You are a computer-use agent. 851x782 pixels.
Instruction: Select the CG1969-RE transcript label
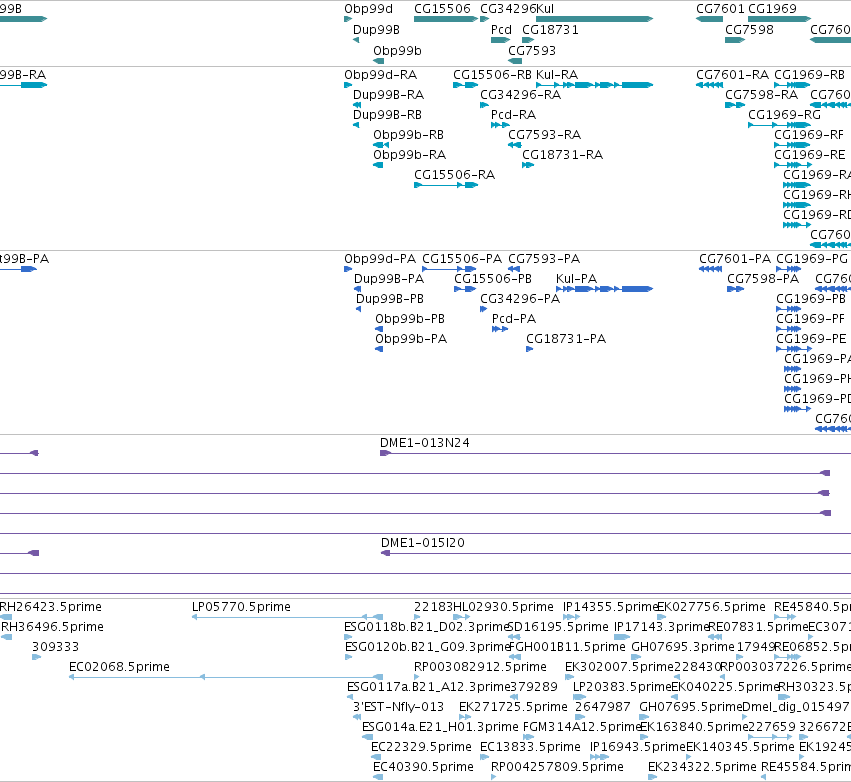click(x=809, y=155)
